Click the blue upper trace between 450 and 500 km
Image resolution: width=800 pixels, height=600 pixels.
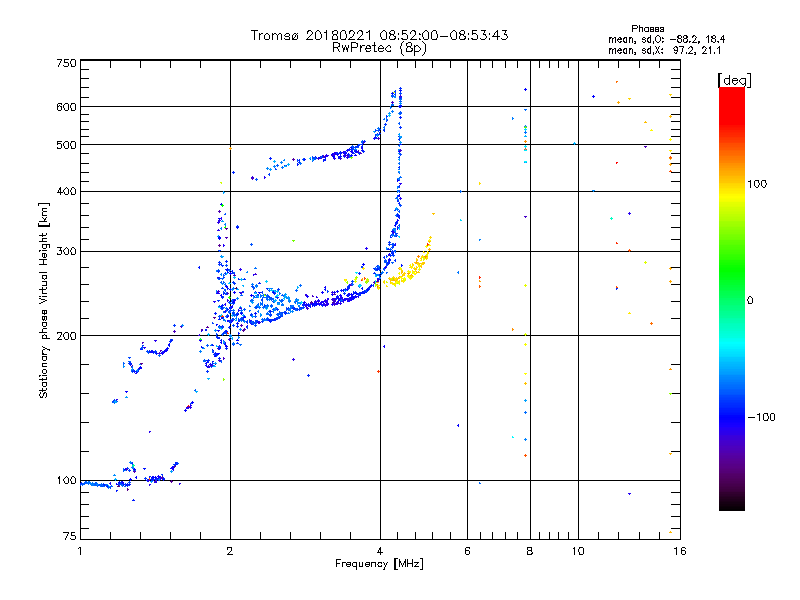click(x=316, y=158)
